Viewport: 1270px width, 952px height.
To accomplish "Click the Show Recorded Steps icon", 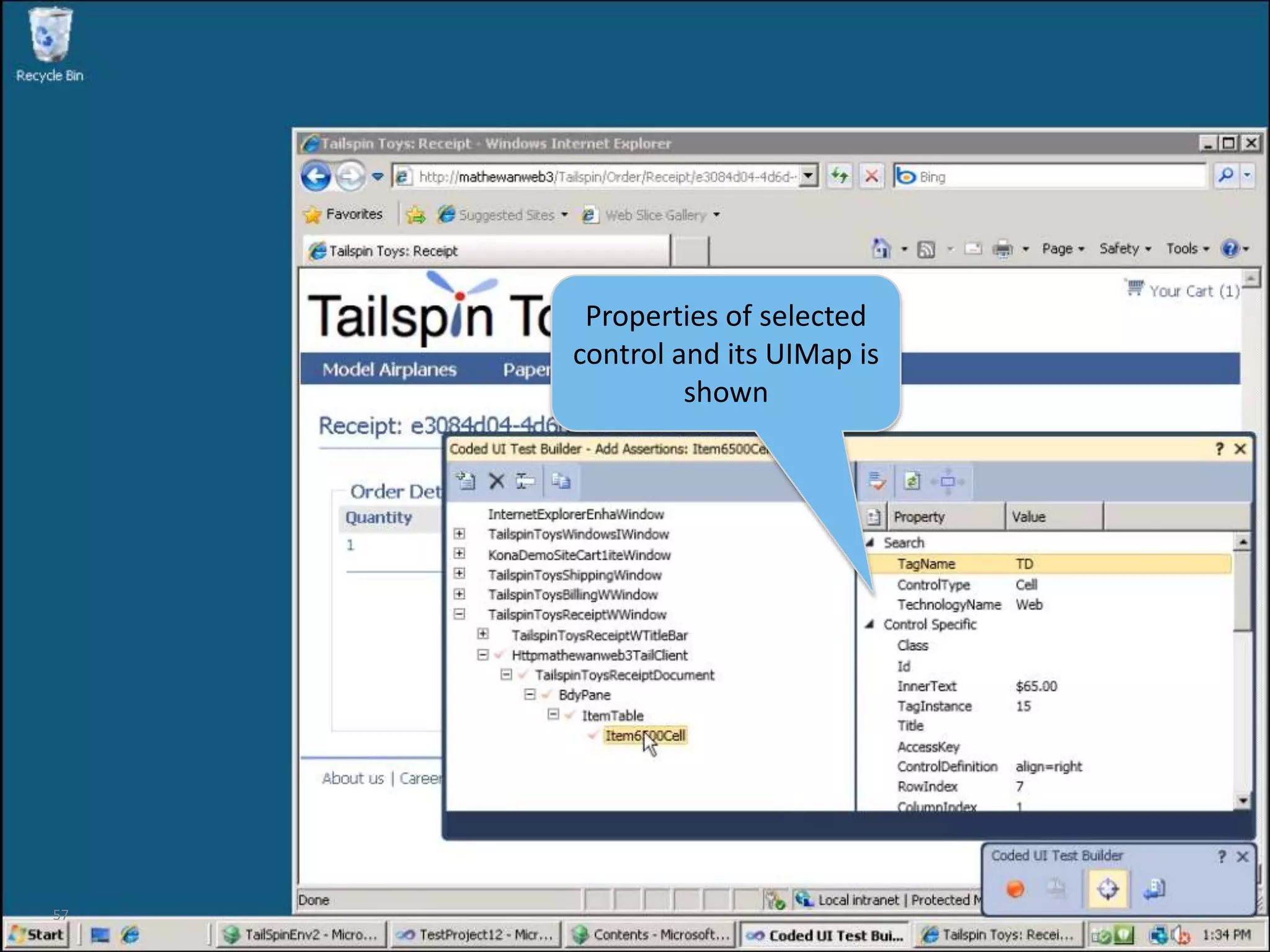I will [1056, 889].
